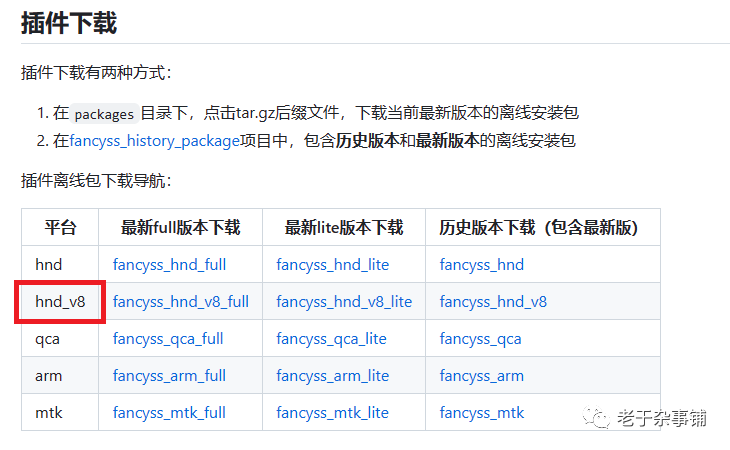This screenshot has width=730, height=450.
Task: Click the 历史版本下载 column header
Action: tap(543, 228)
